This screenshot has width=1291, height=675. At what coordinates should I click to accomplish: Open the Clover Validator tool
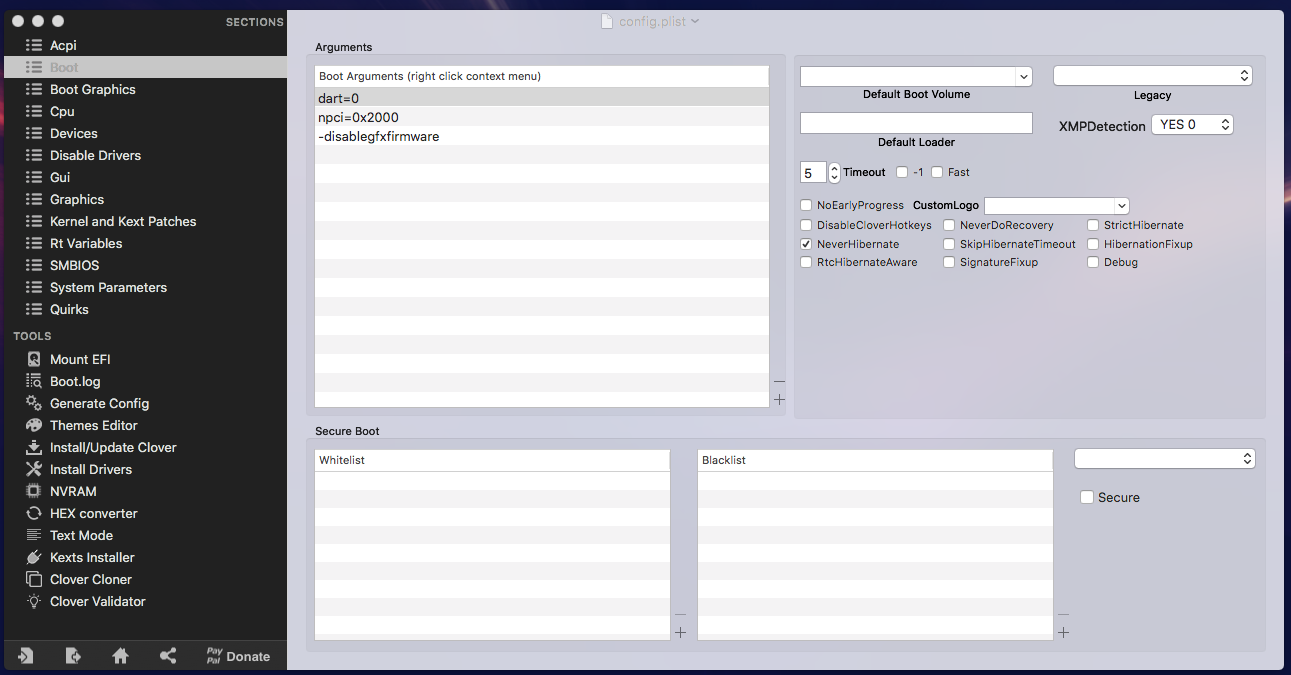97,601
